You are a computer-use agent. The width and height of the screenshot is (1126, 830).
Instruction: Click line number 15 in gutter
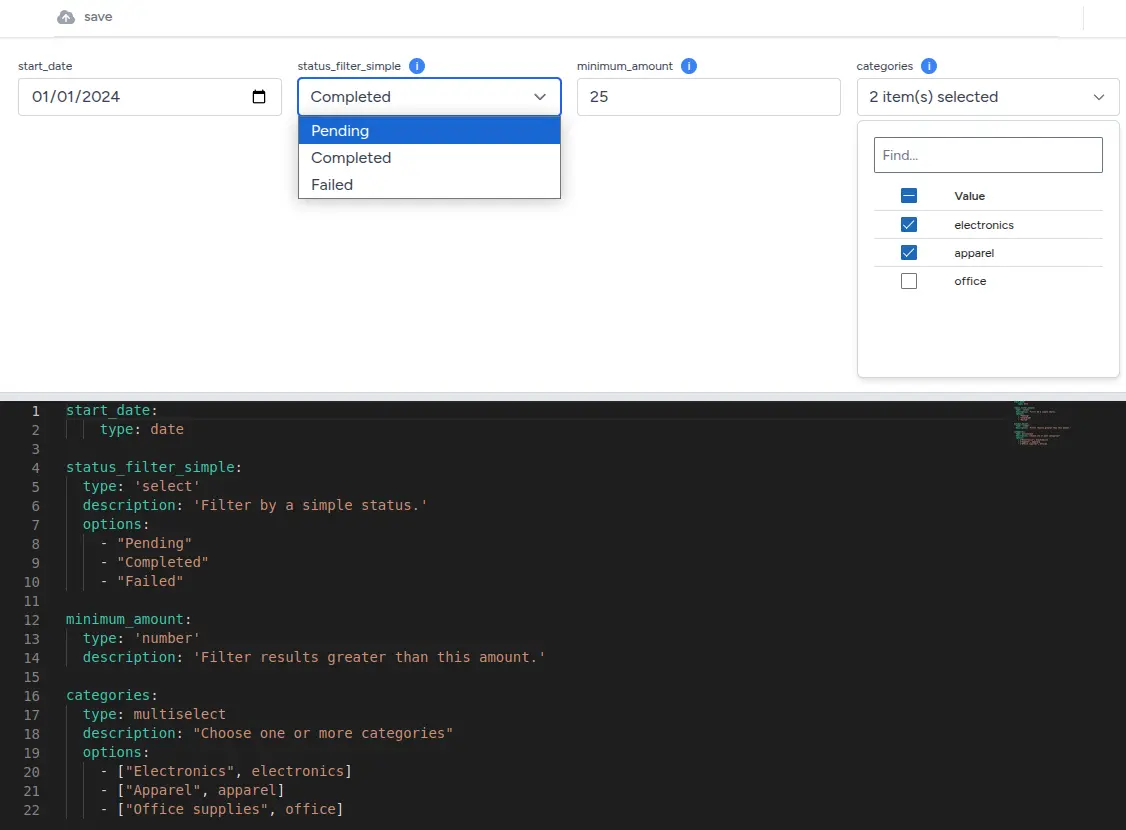32,677
